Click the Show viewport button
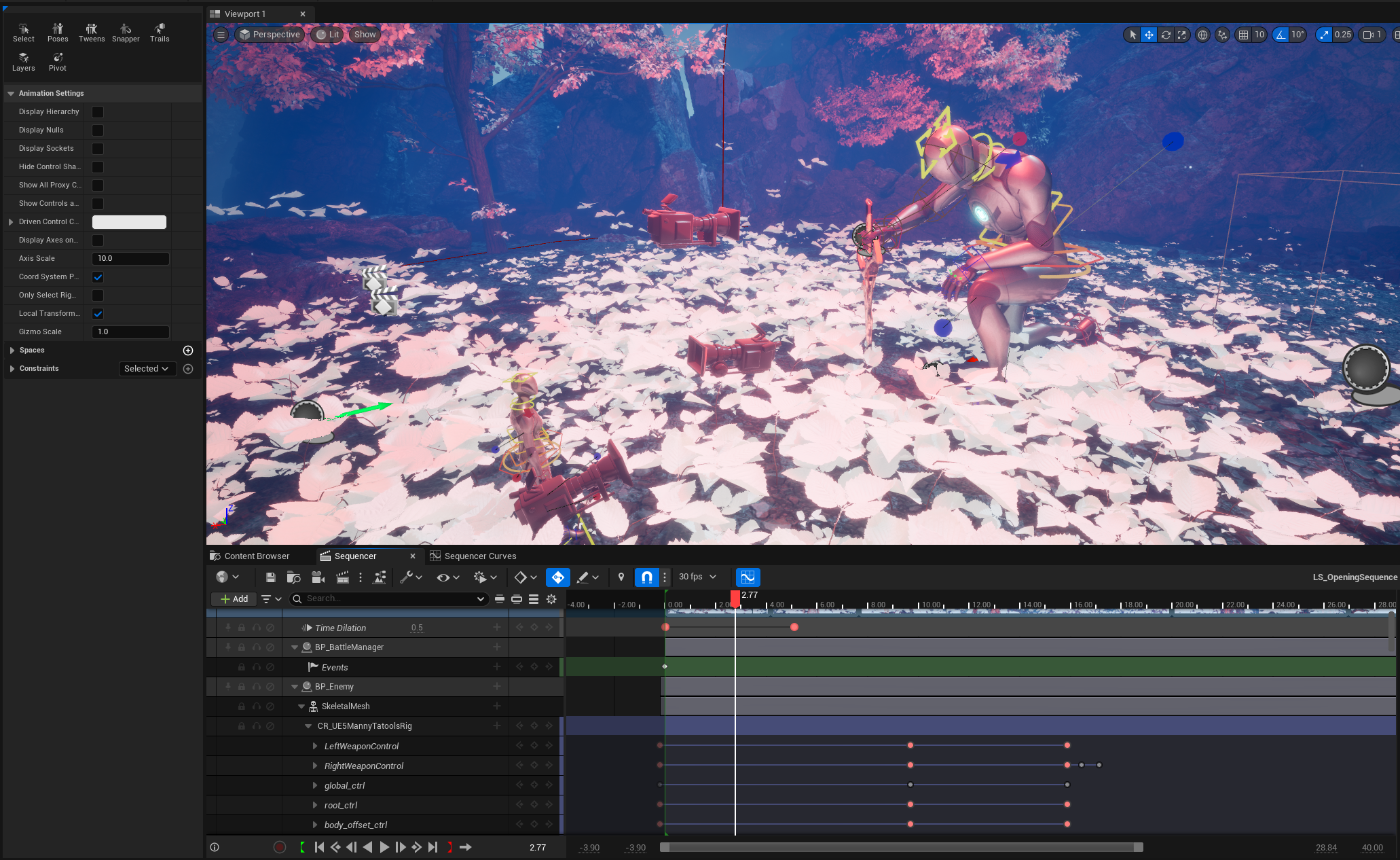 pyautogui.click(x=365, y=35)
